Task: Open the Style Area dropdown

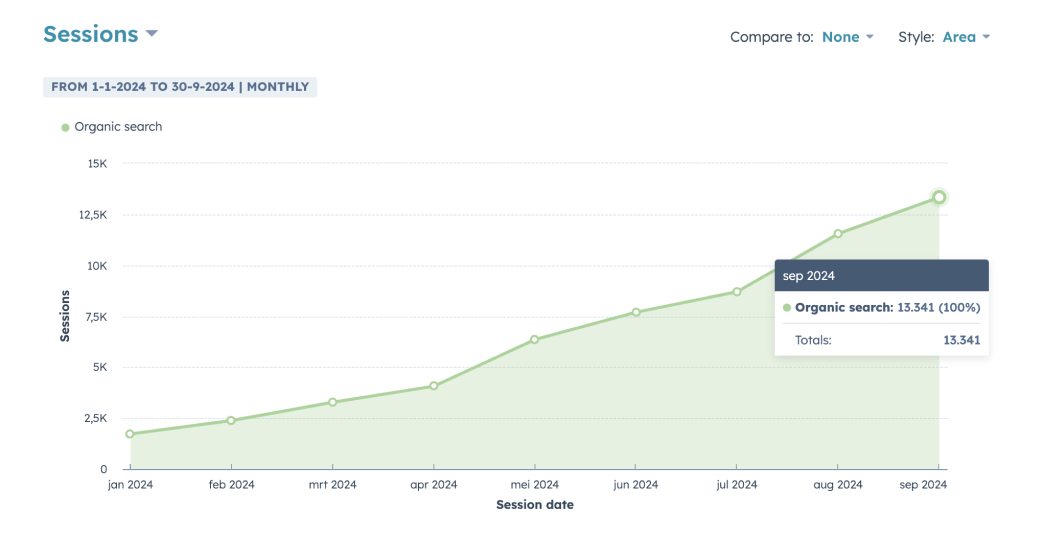Action: 966,37
